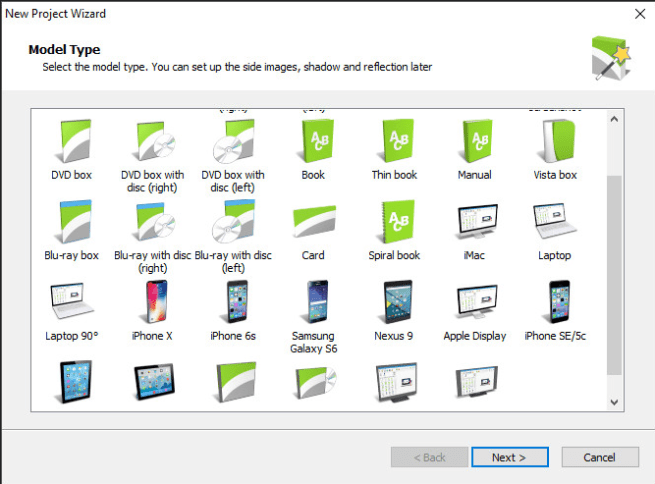Select the Book model type

[x=313, y=150]
